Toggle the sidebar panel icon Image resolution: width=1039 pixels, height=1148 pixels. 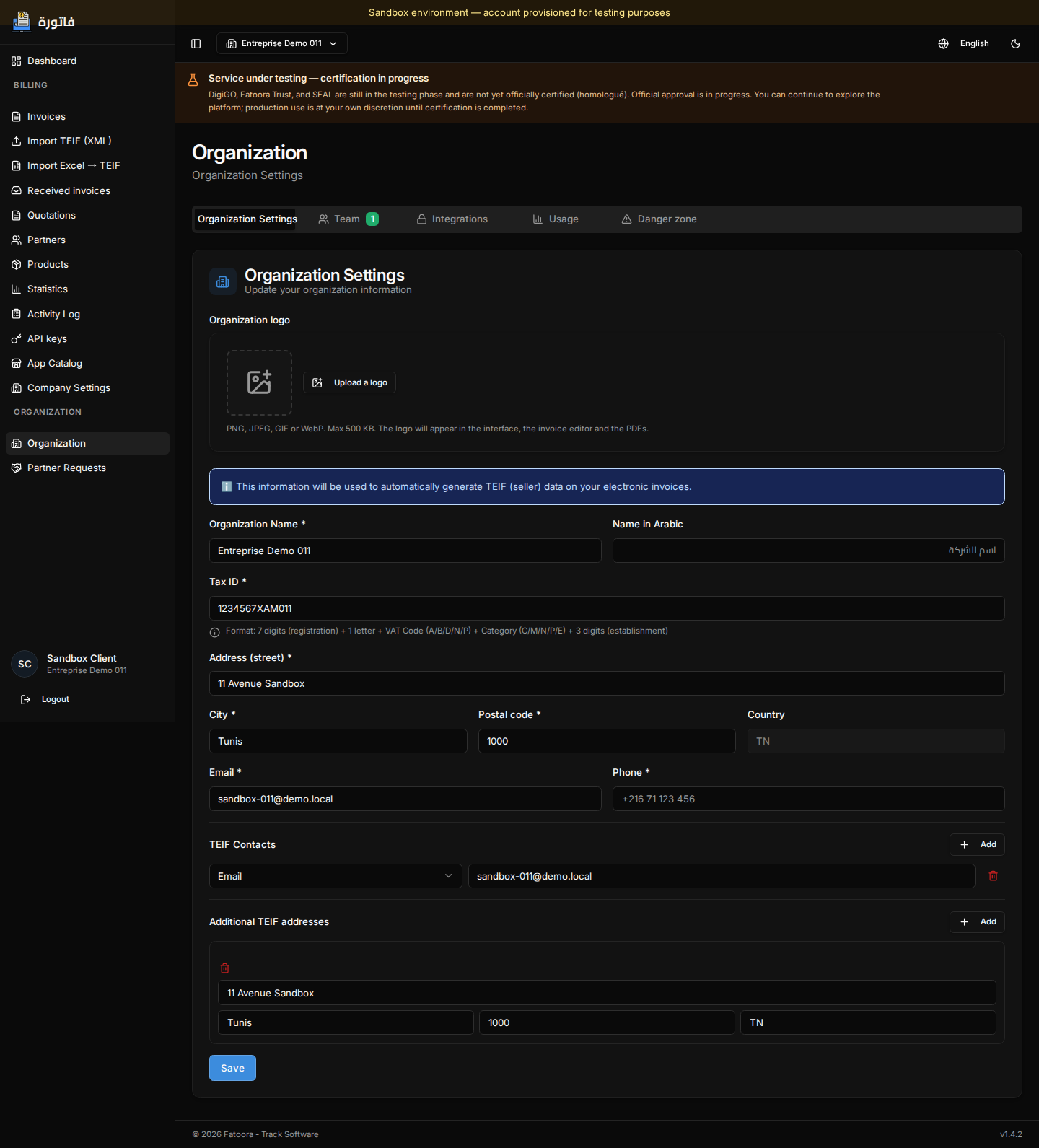196,43
